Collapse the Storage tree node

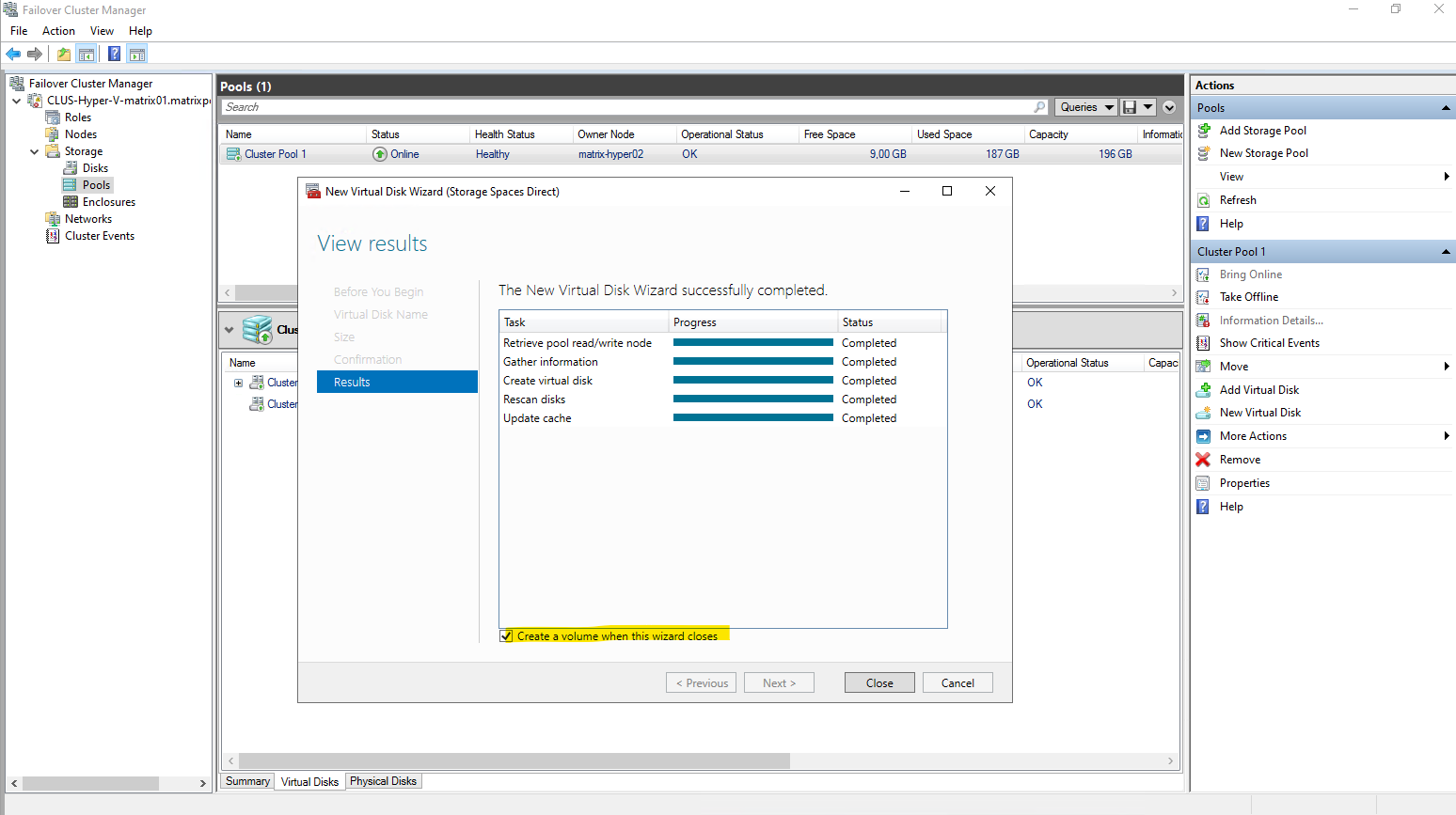[35, 151]
